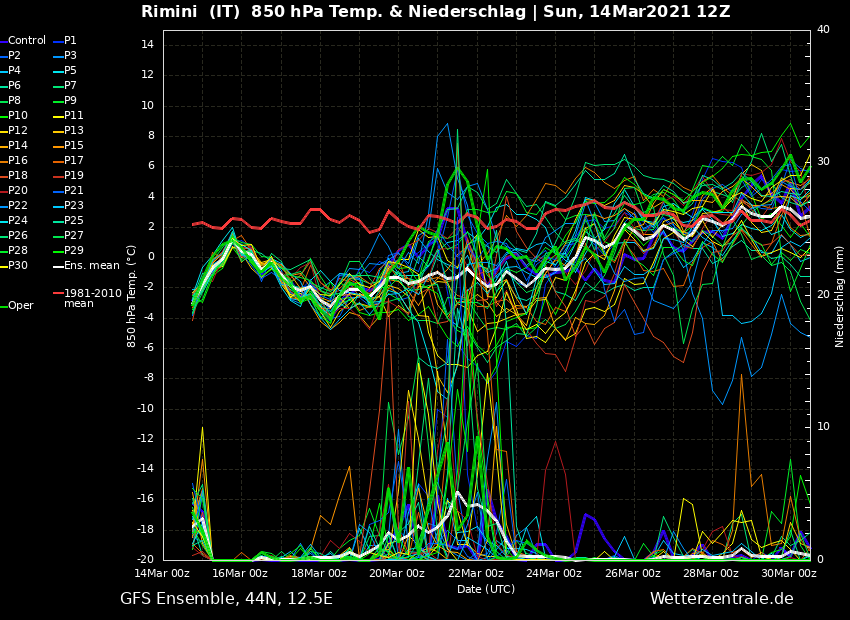Viewport: 850px width, 620px height.
Task: Click the P5 legend label
Action: pyautogui.click(x=70, y=70)
